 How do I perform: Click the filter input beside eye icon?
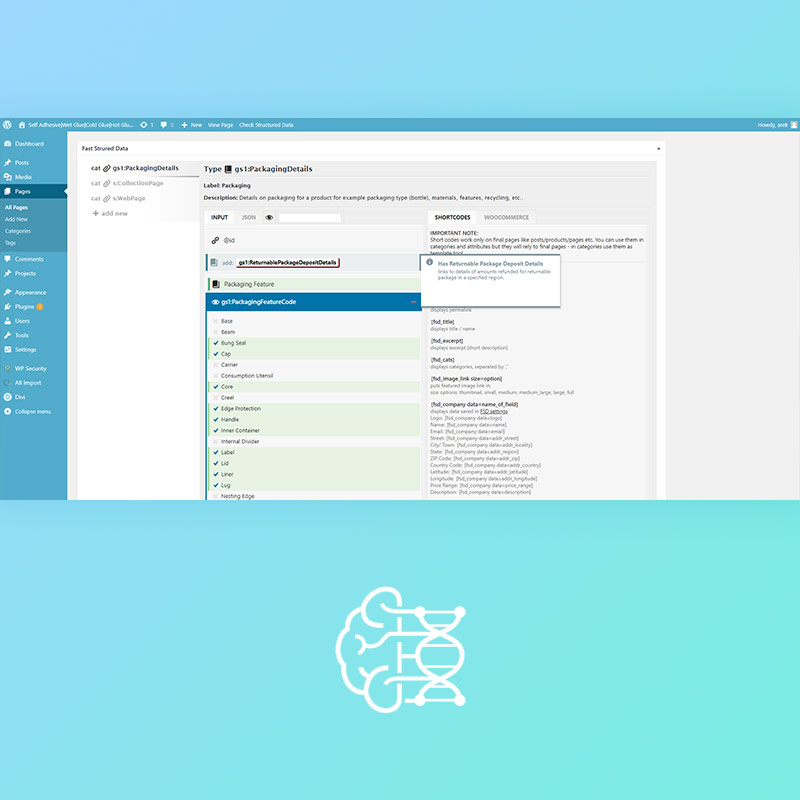(x=310, y=218)
